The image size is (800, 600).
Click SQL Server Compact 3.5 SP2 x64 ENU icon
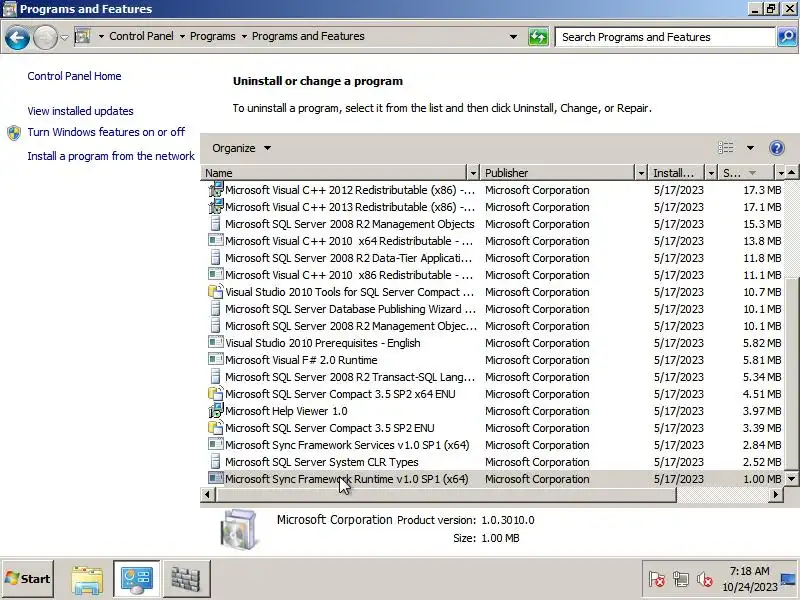[x=216, y=393]
